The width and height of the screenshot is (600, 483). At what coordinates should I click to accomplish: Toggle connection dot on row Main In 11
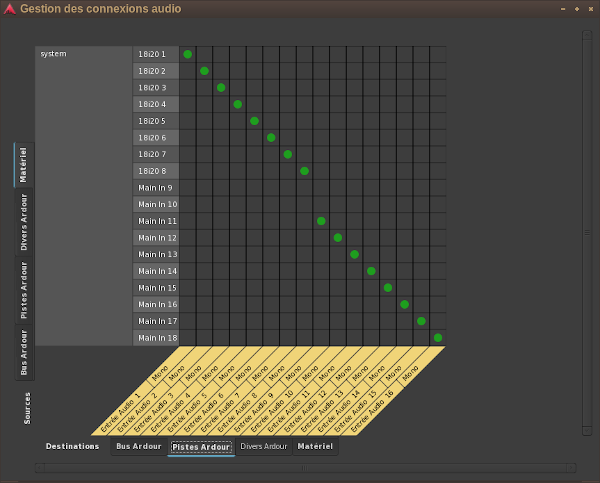[321, 221]
